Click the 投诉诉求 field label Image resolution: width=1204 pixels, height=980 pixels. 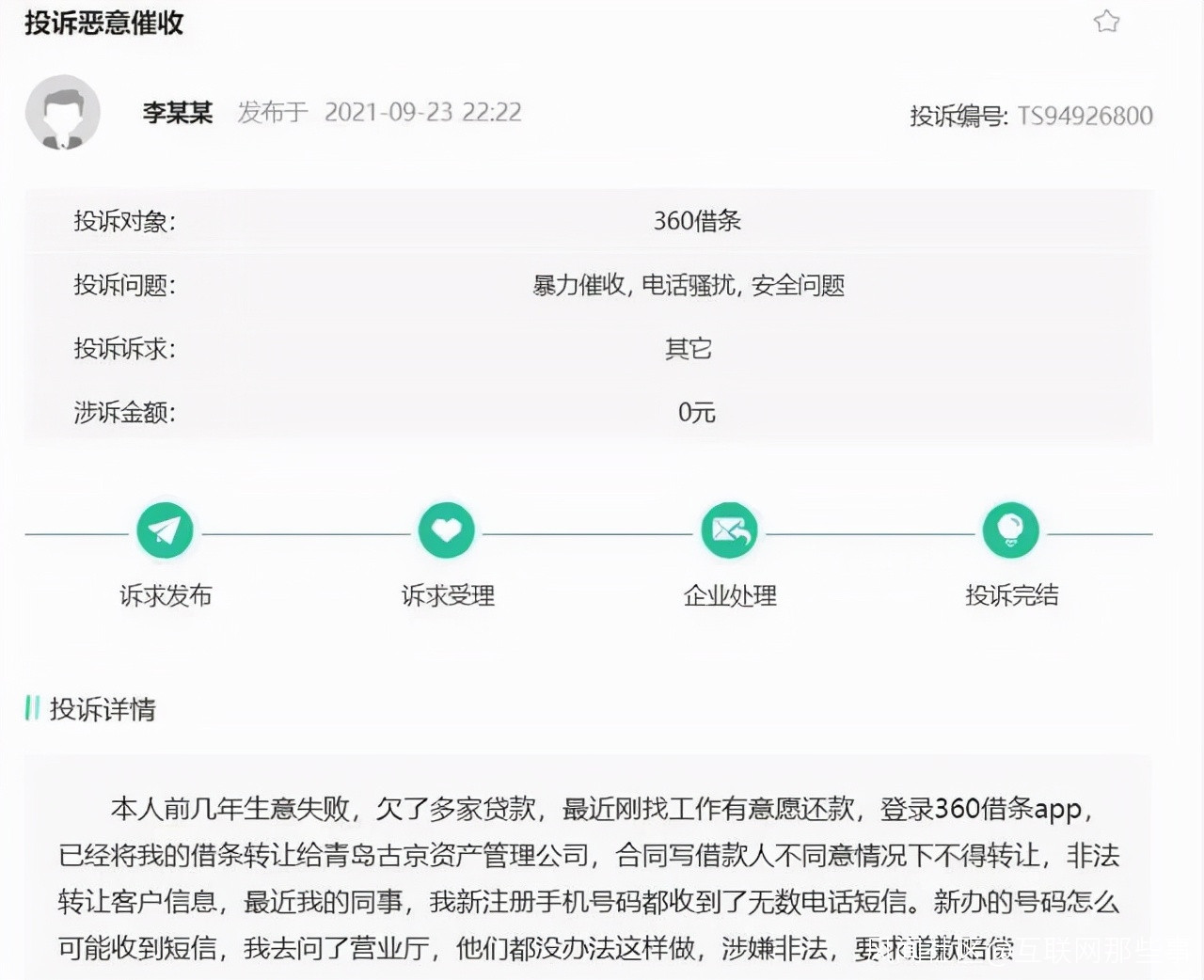pos(125,349)
